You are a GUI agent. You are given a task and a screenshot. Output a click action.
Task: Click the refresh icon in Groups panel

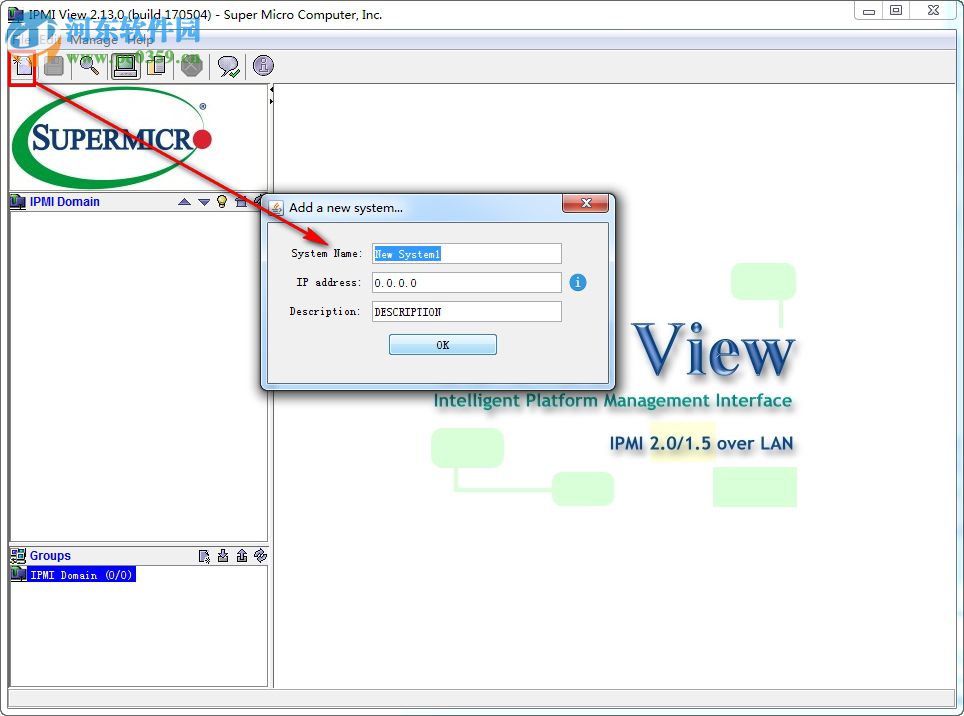point(260,557)
